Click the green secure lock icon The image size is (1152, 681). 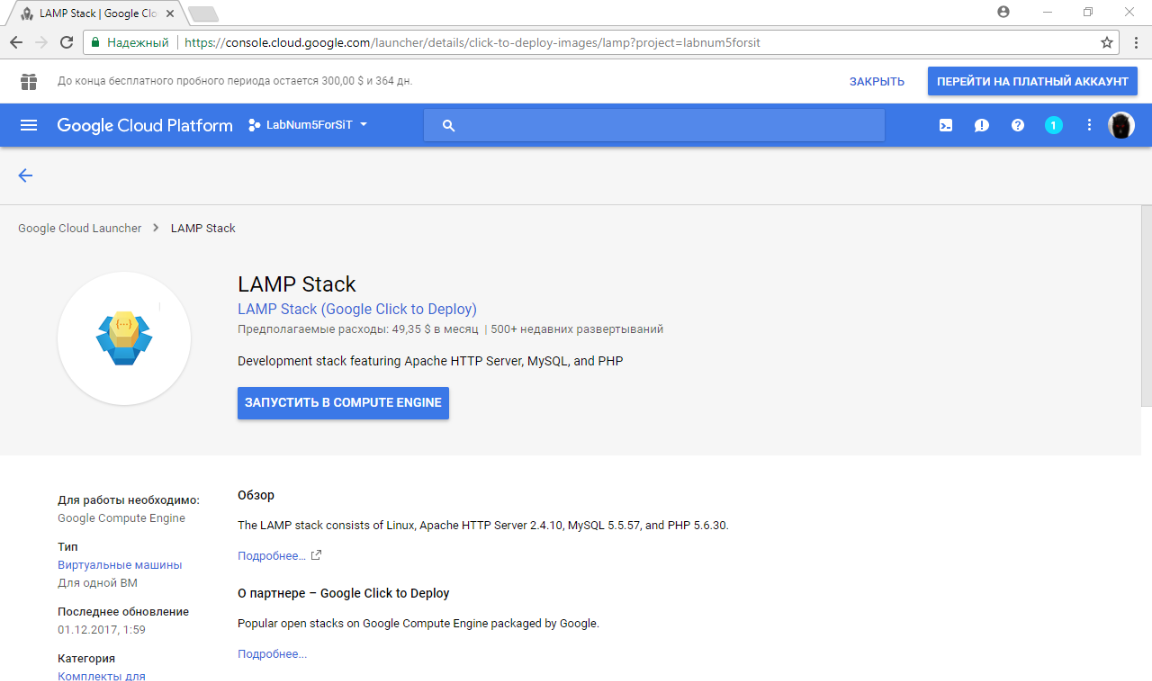pyautogui.click(x=95, y=43)
